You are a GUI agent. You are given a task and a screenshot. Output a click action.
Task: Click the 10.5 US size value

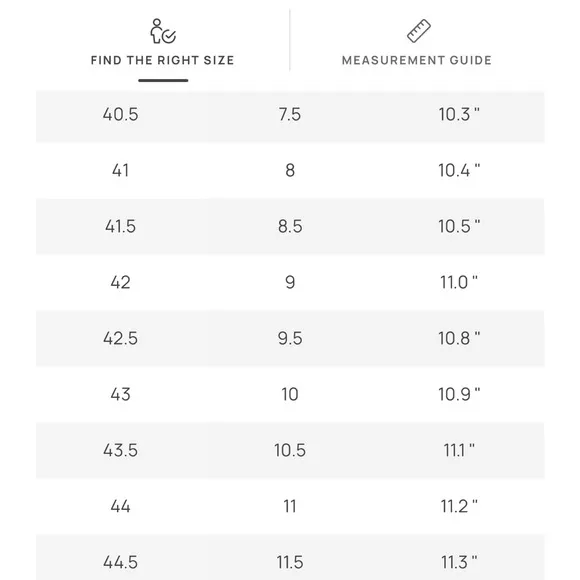coord(290,451)
